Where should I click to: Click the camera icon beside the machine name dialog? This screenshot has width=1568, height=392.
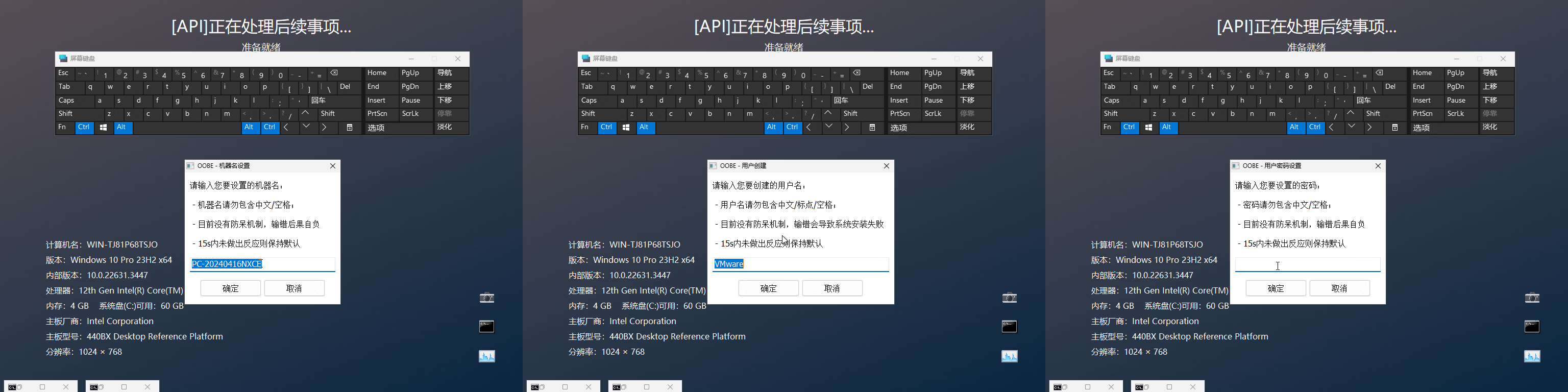click(x=486, y=298)
